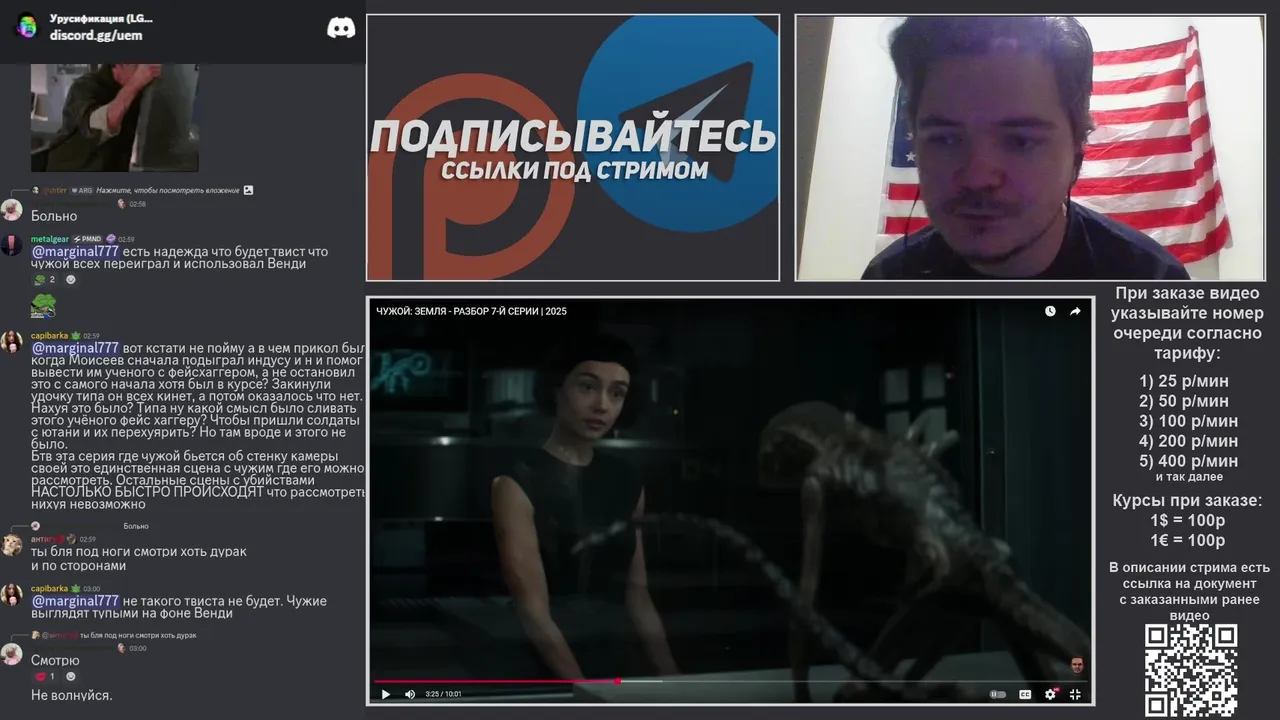The height and width of the screenshot is (720, 1280).
Task: Click the avatar beside 'Больно' message
Action: point(12,209)
